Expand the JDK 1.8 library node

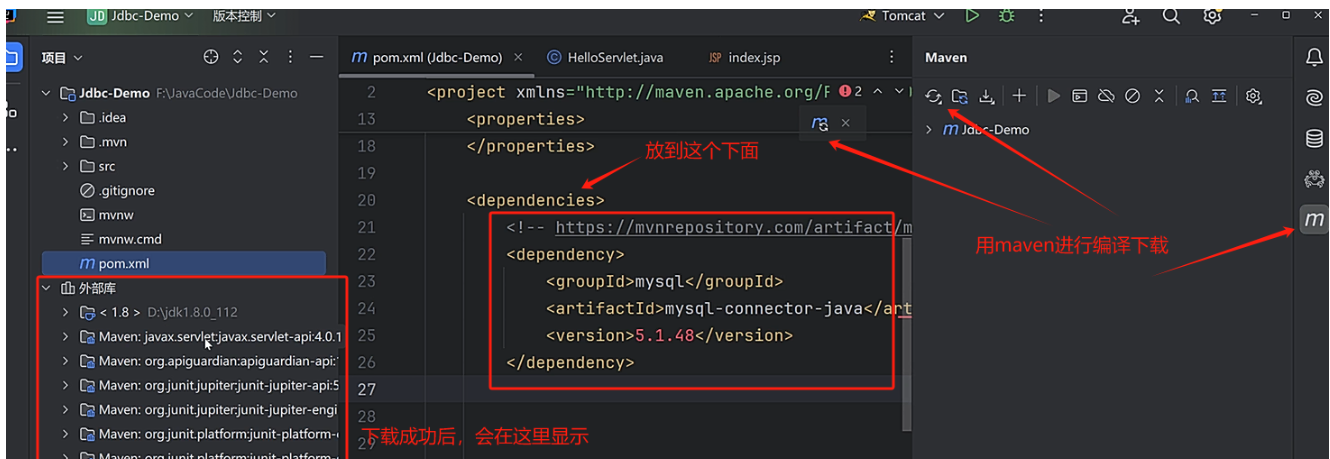(66, 312)
